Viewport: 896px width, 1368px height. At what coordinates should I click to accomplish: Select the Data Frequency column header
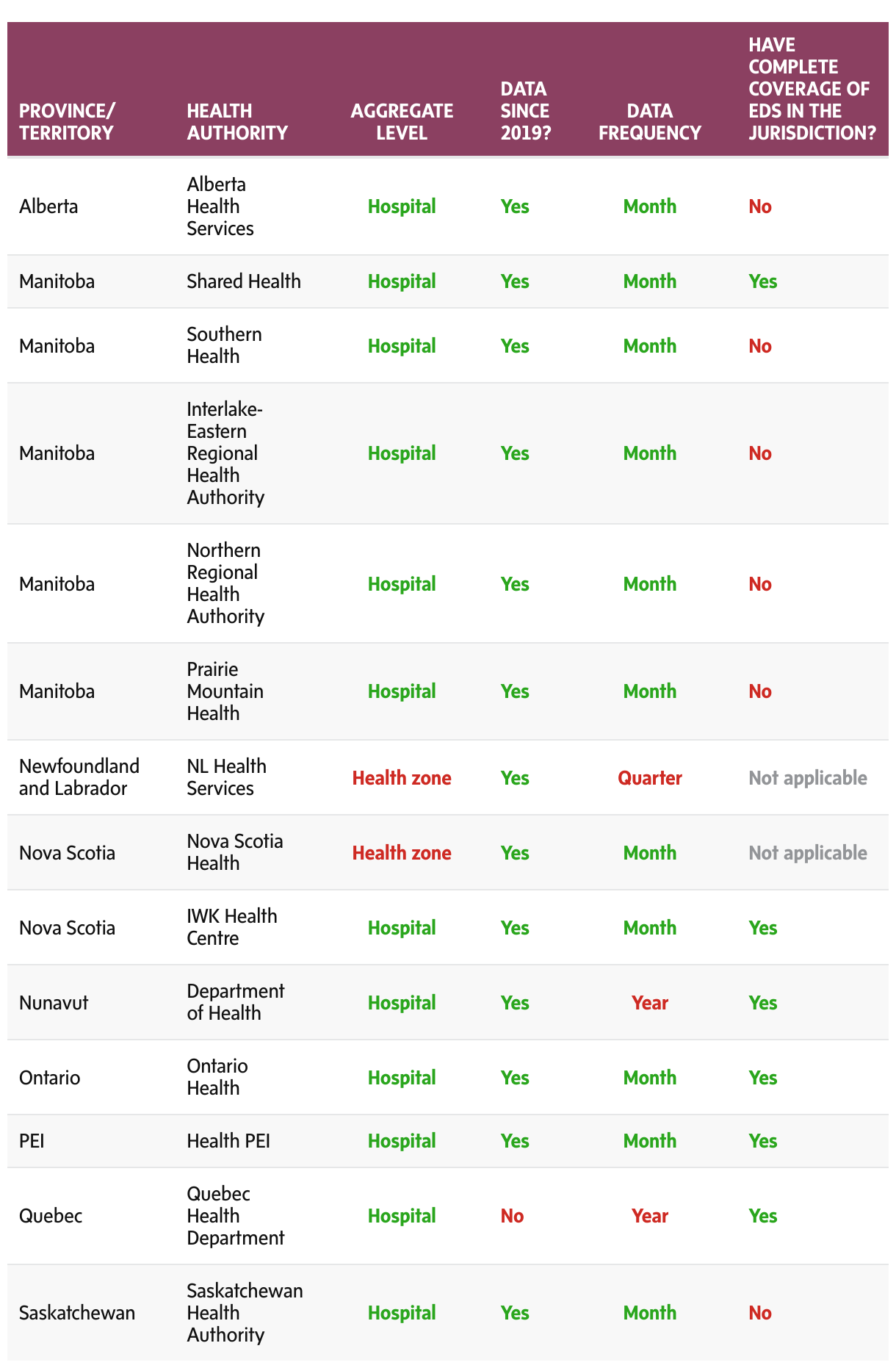click(649, 122)
